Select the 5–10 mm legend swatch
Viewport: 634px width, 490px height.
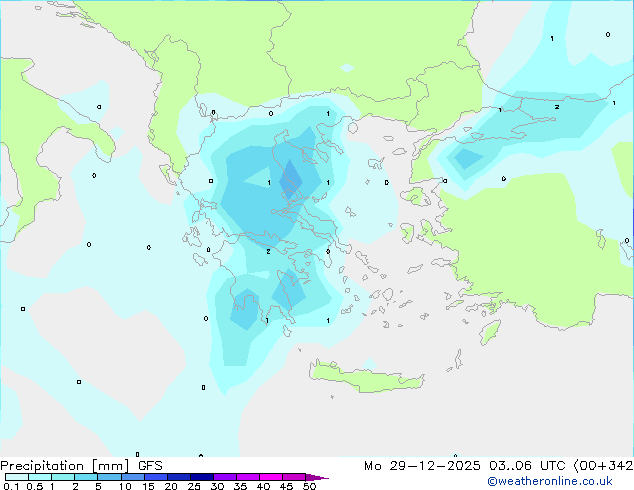pyautogui.click(x=109, y=477)
